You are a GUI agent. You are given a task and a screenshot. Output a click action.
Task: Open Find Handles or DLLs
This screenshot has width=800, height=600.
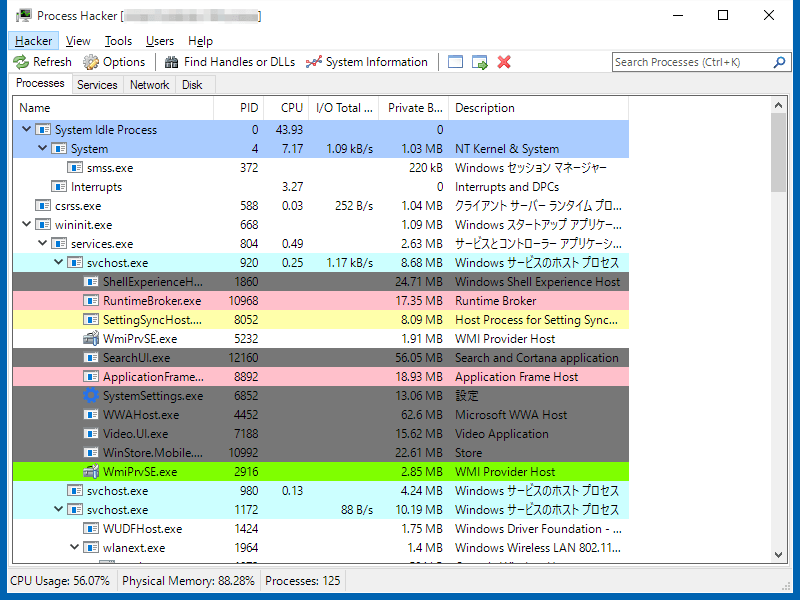(230, 62)
